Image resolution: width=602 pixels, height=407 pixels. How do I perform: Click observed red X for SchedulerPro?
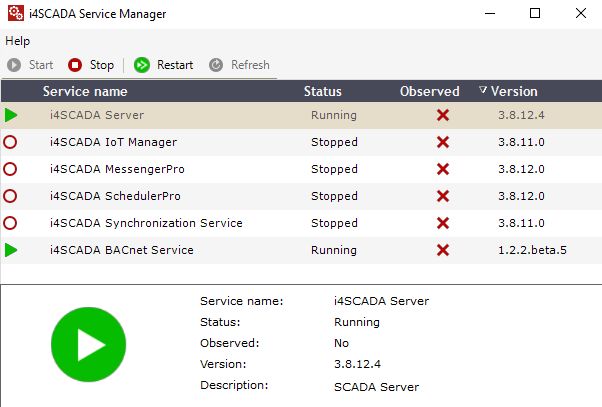click(x=443, y=196)
